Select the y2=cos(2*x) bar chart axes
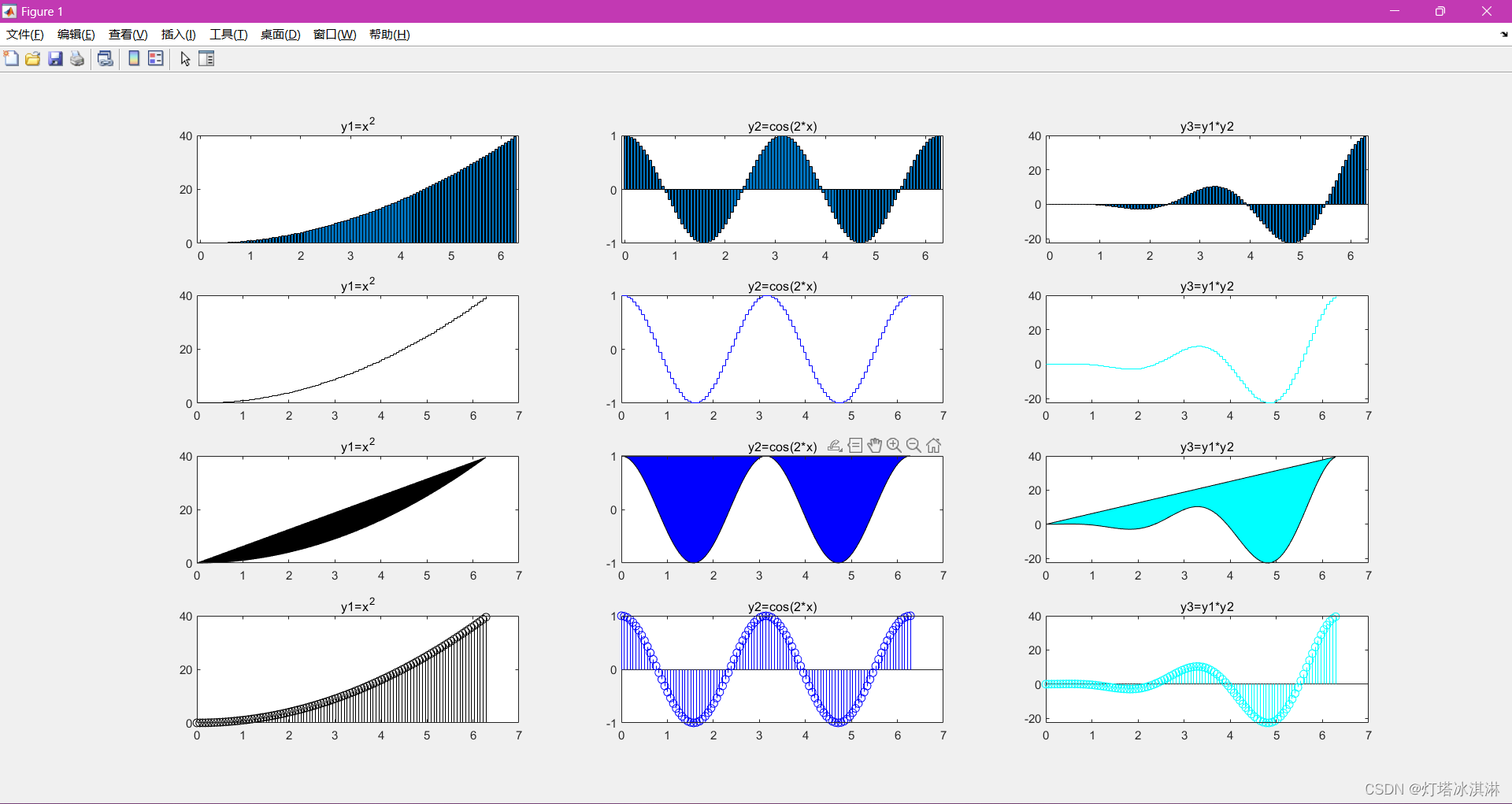Screen dimensions: 1512x804 point(782,190)
